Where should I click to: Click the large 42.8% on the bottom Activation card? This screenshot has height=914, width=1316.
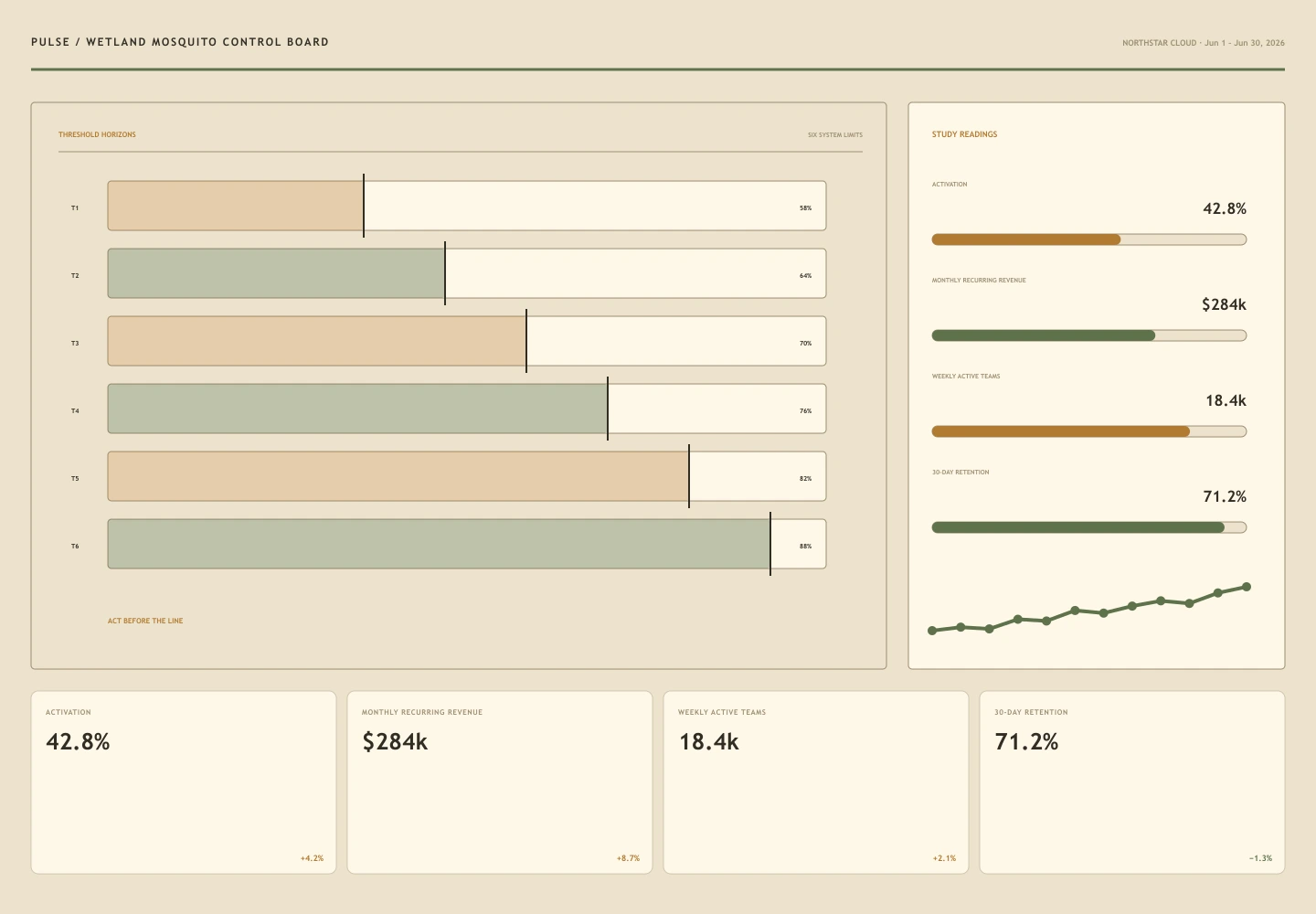78,741
